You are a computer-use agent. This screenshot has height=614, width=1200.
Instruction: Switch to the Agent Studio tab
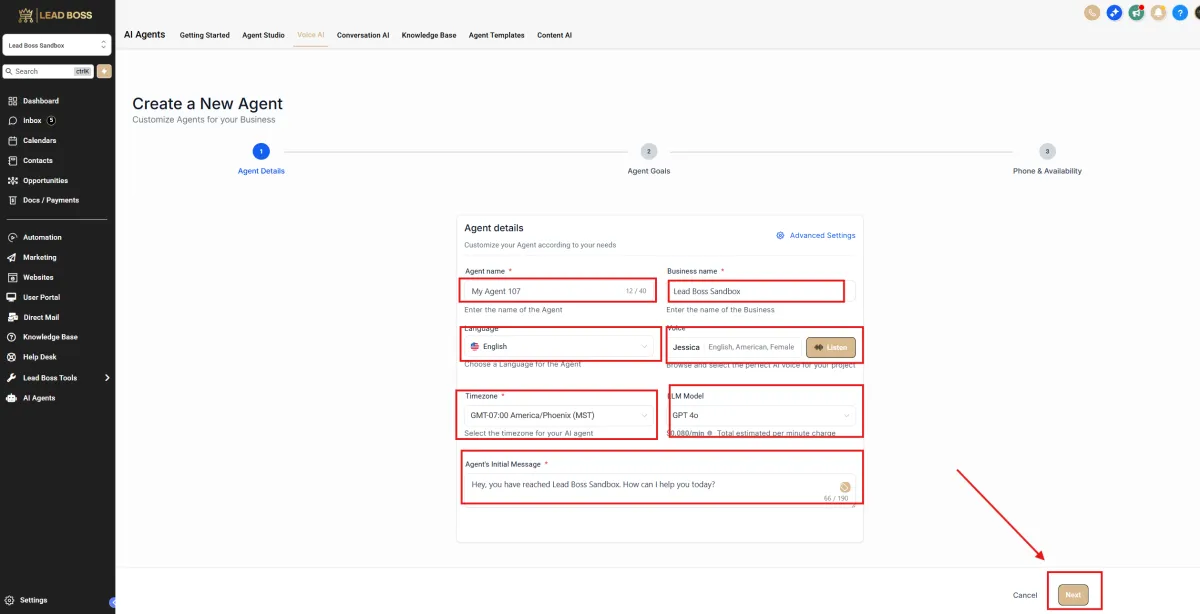coord(263,35)
